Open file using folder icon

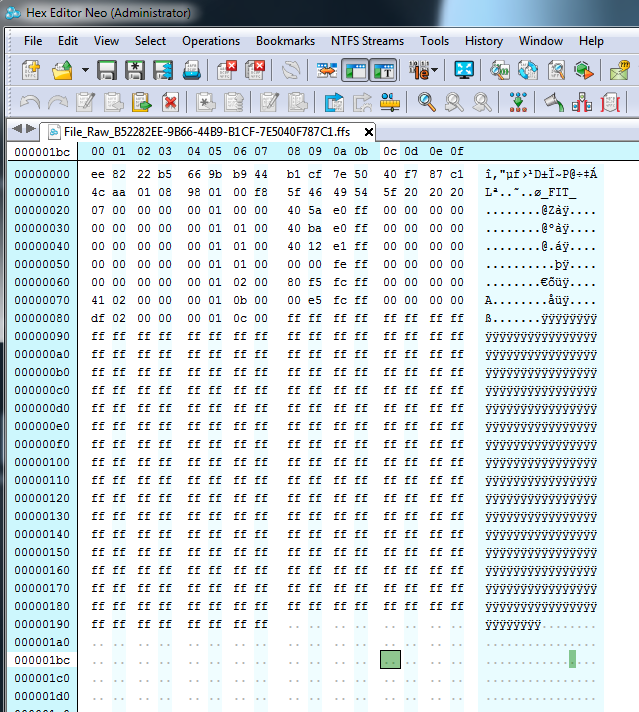coord(63,70)
